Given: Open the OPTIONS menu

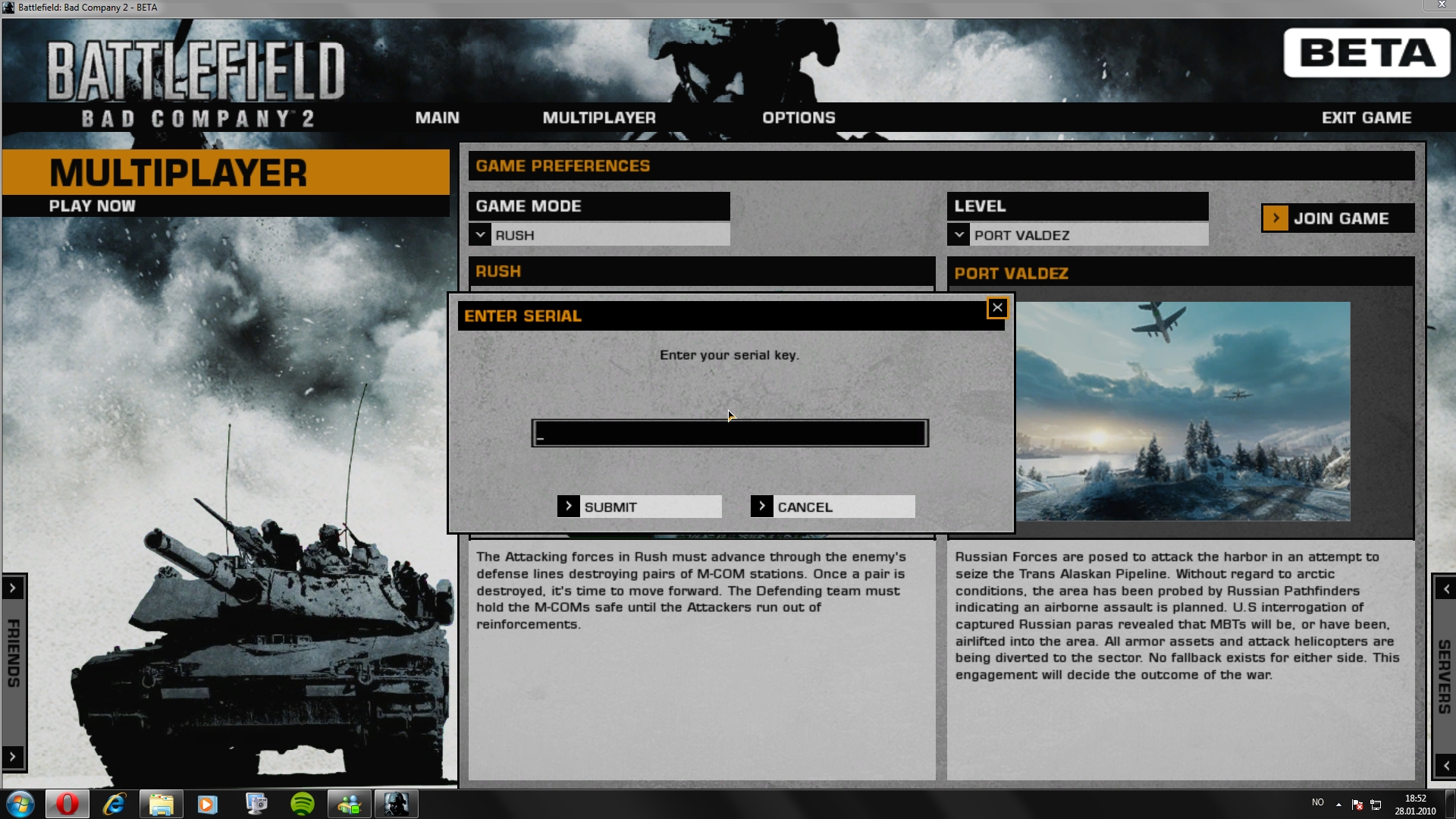Looking at the screenshot, I should [x=799, y=118].
